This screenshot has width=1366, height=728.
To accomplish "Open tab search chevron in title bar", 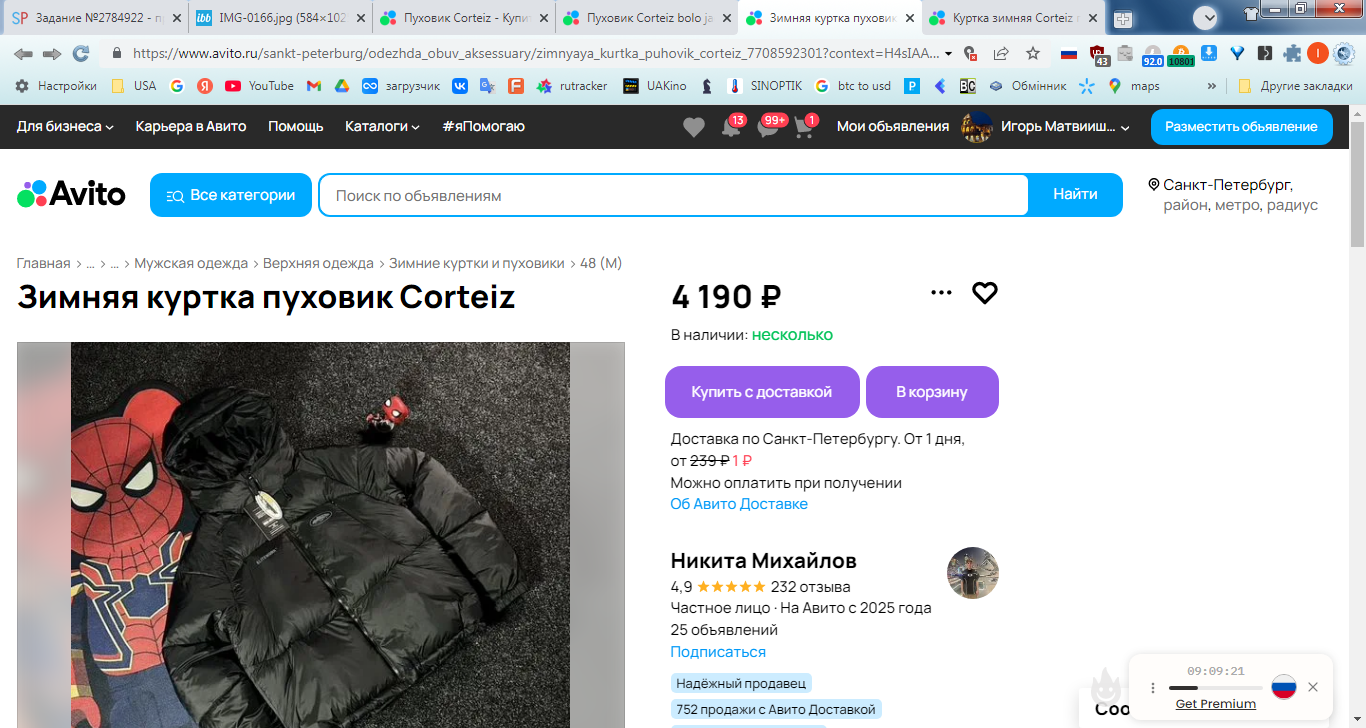I will 1205,17.
